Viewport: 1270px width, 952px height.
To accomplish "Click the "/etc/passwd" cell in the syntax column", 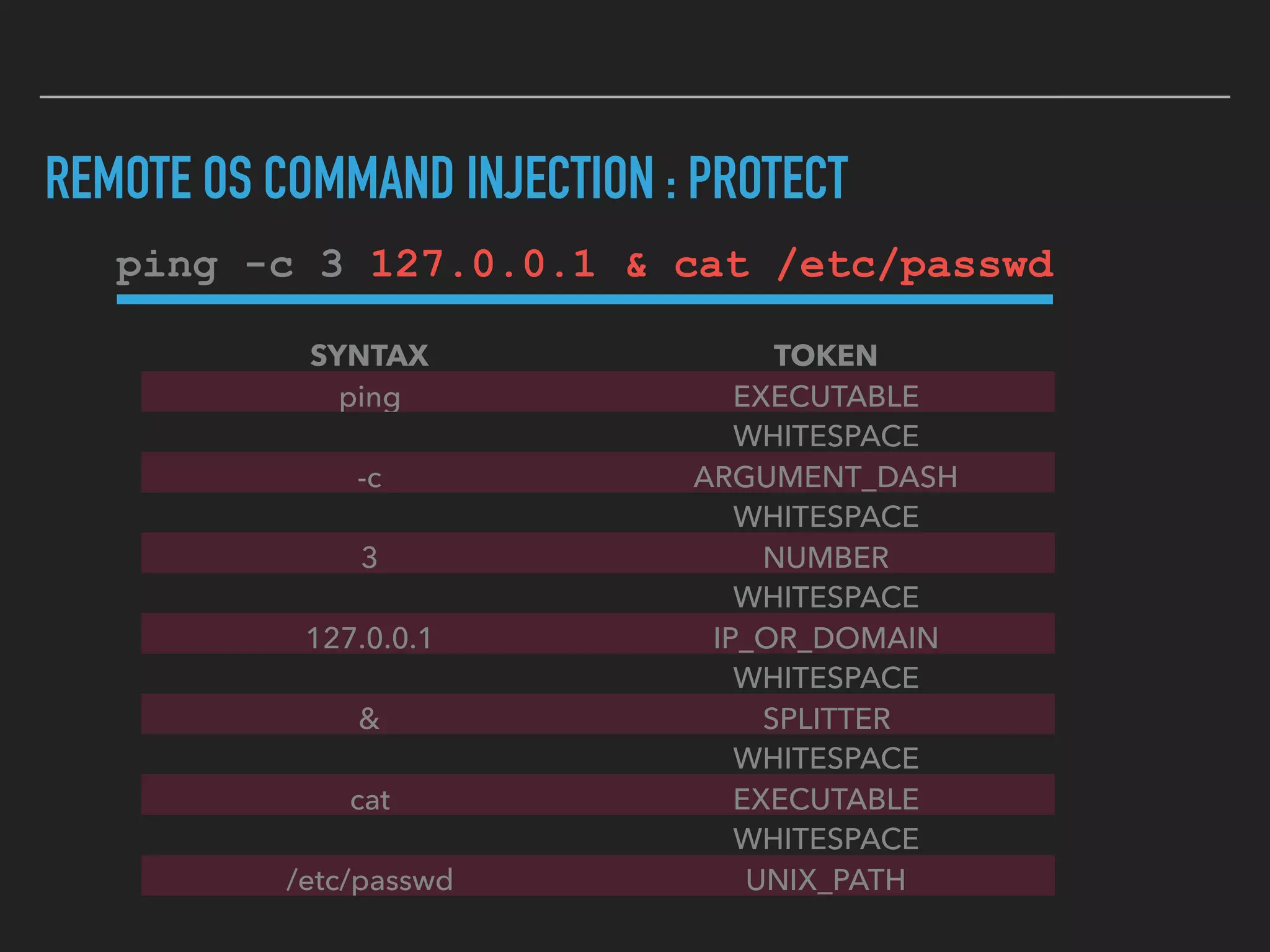I will [370, 880].
